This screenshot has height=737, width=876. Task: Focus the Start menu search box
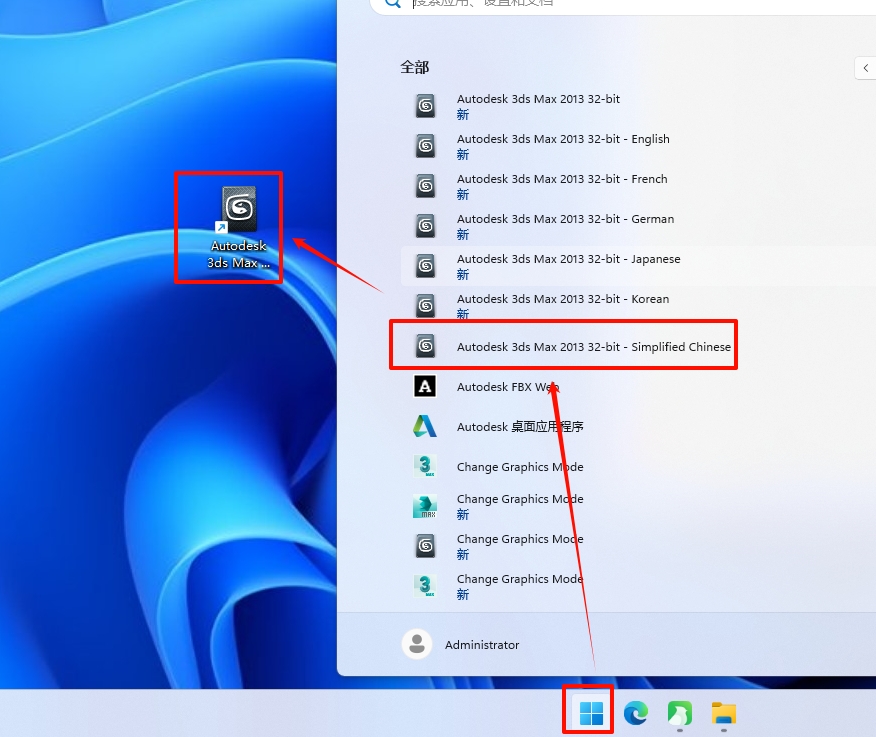click(x=600, y=4)
